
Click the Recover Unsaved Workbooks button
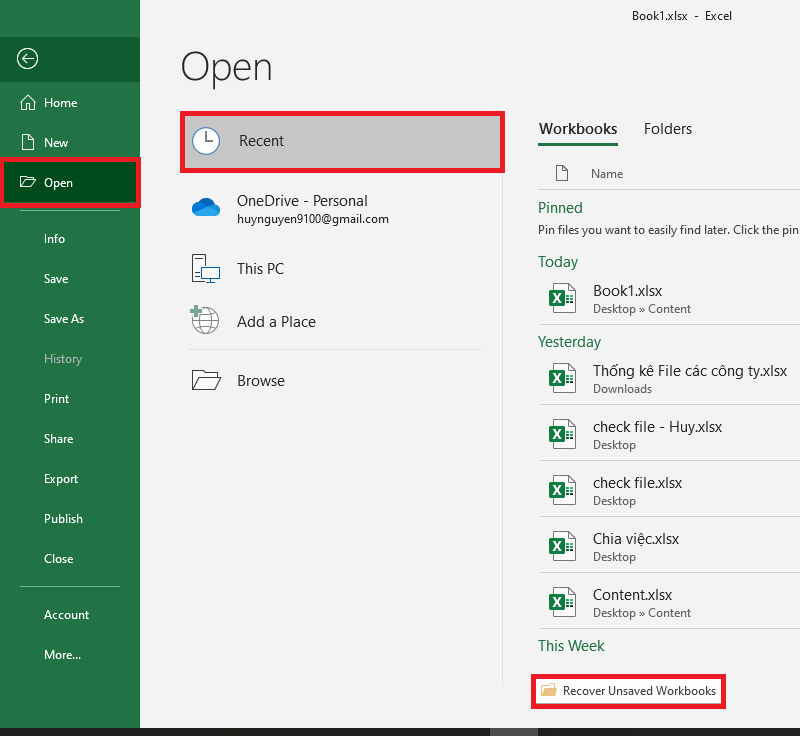pos(629,691)
